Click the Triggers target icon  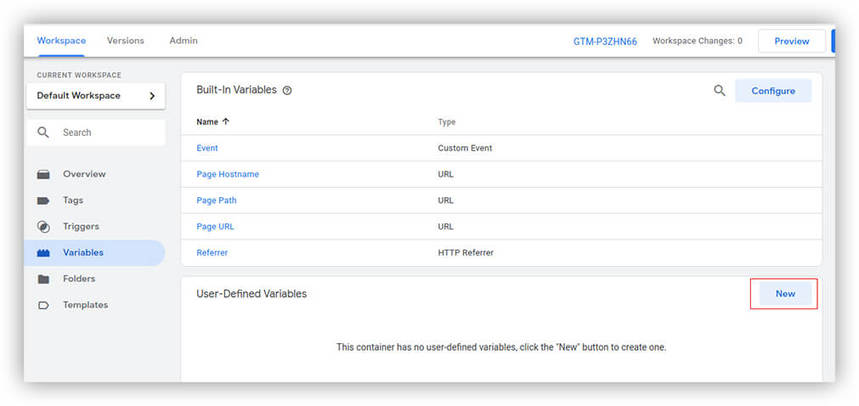tap(44, 226)
